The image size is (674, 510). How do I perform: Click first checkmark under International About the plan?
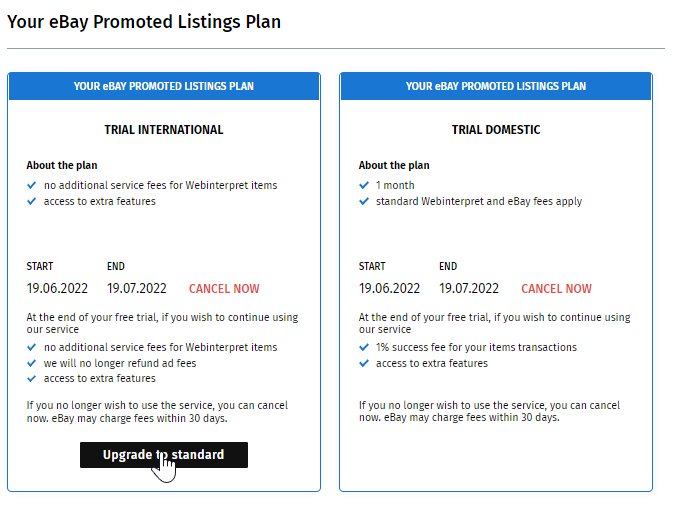click(31, 185)
